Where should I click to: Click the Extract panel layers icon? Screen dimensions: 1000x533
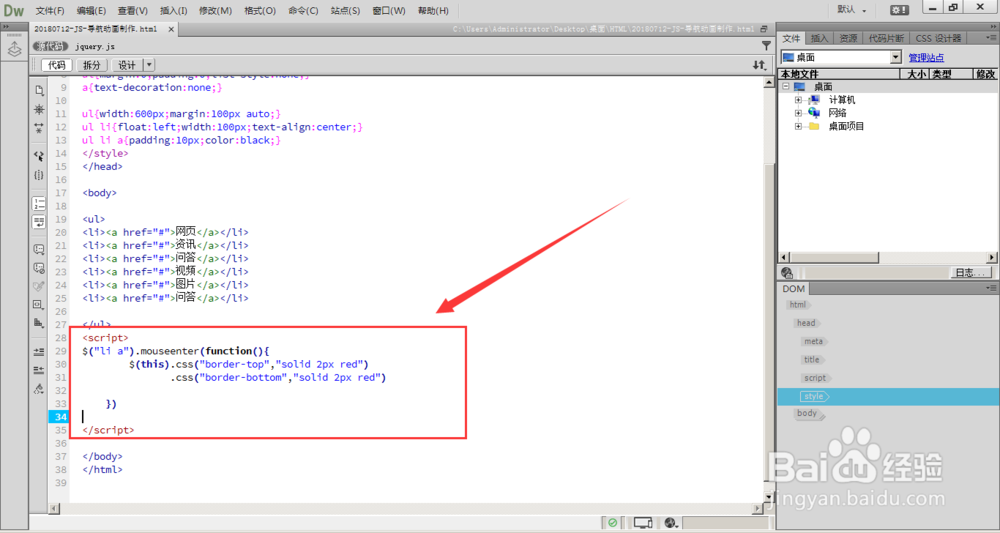click(x=13, y=48)
